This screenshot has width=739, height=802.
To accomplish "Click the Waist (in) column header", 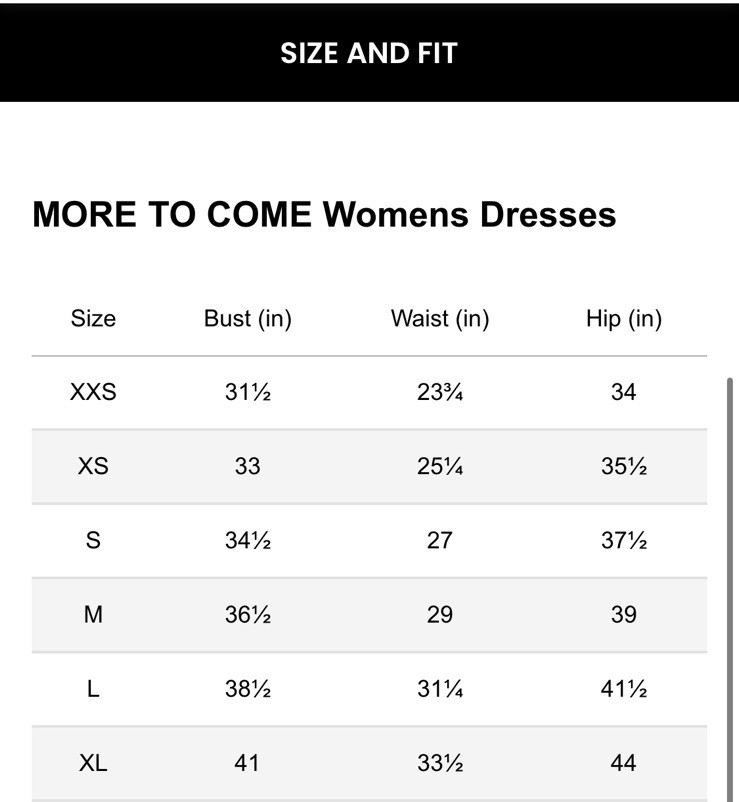I will pos(440,319).
